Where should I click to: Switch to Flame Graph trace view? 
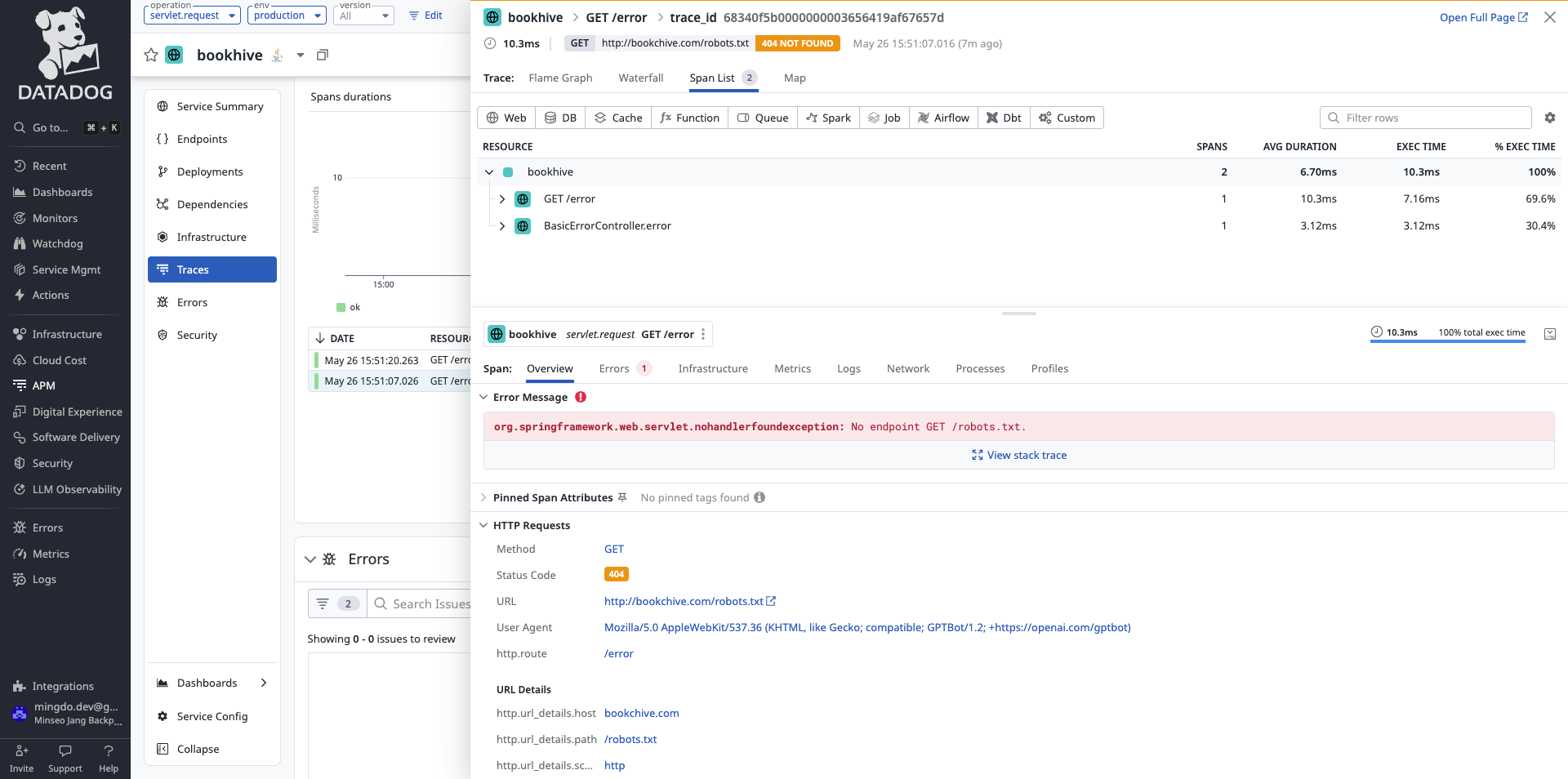[560, 78]
